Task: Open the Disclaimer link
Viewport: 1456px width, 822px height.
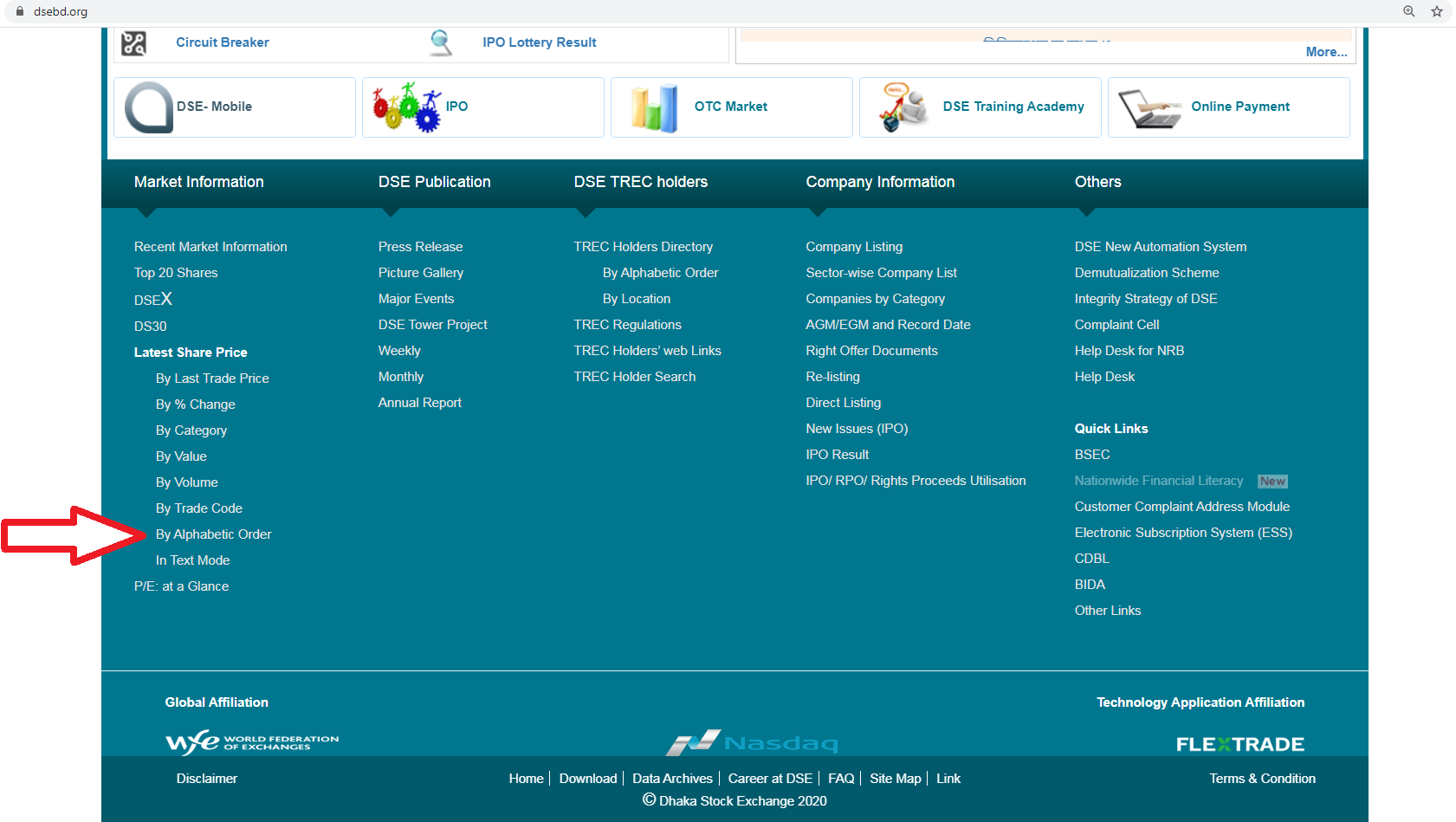Action: tap(207, 779)
